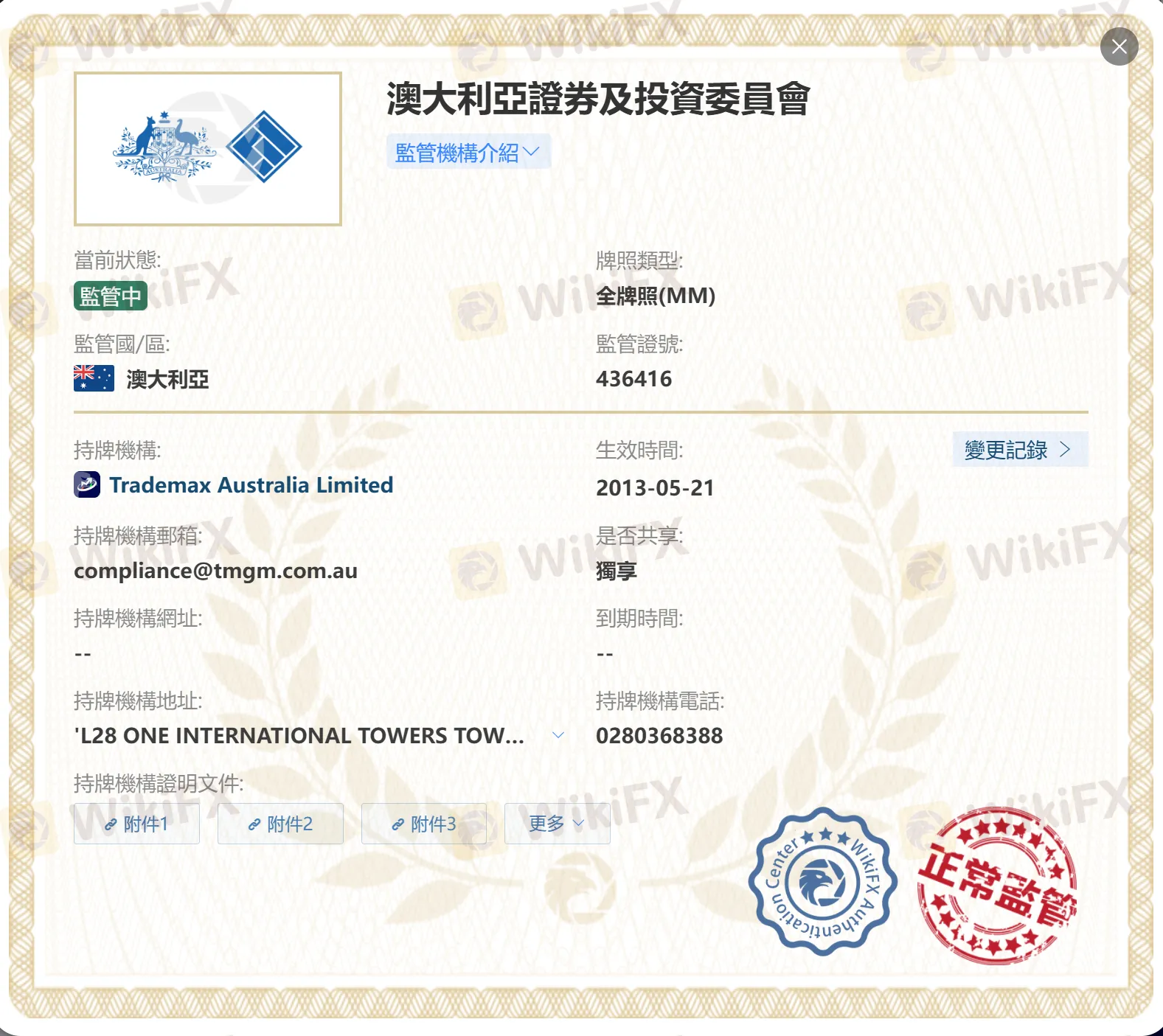Screen dimensions: 1163x1036
Task: Select phone number 0280368388
Action: click(x=659, y=736)
